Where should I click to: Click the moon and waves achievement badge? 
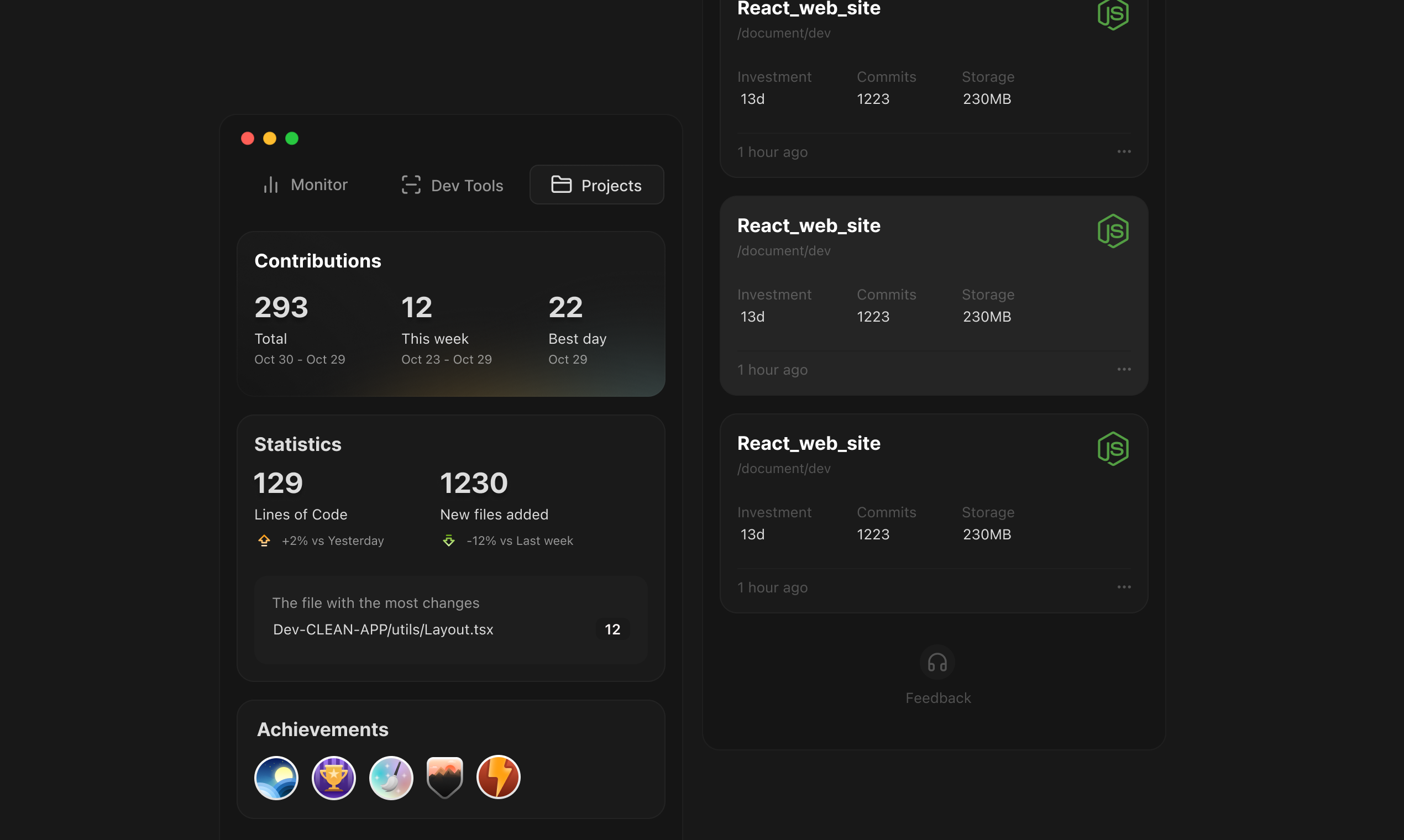coord(276,778)
